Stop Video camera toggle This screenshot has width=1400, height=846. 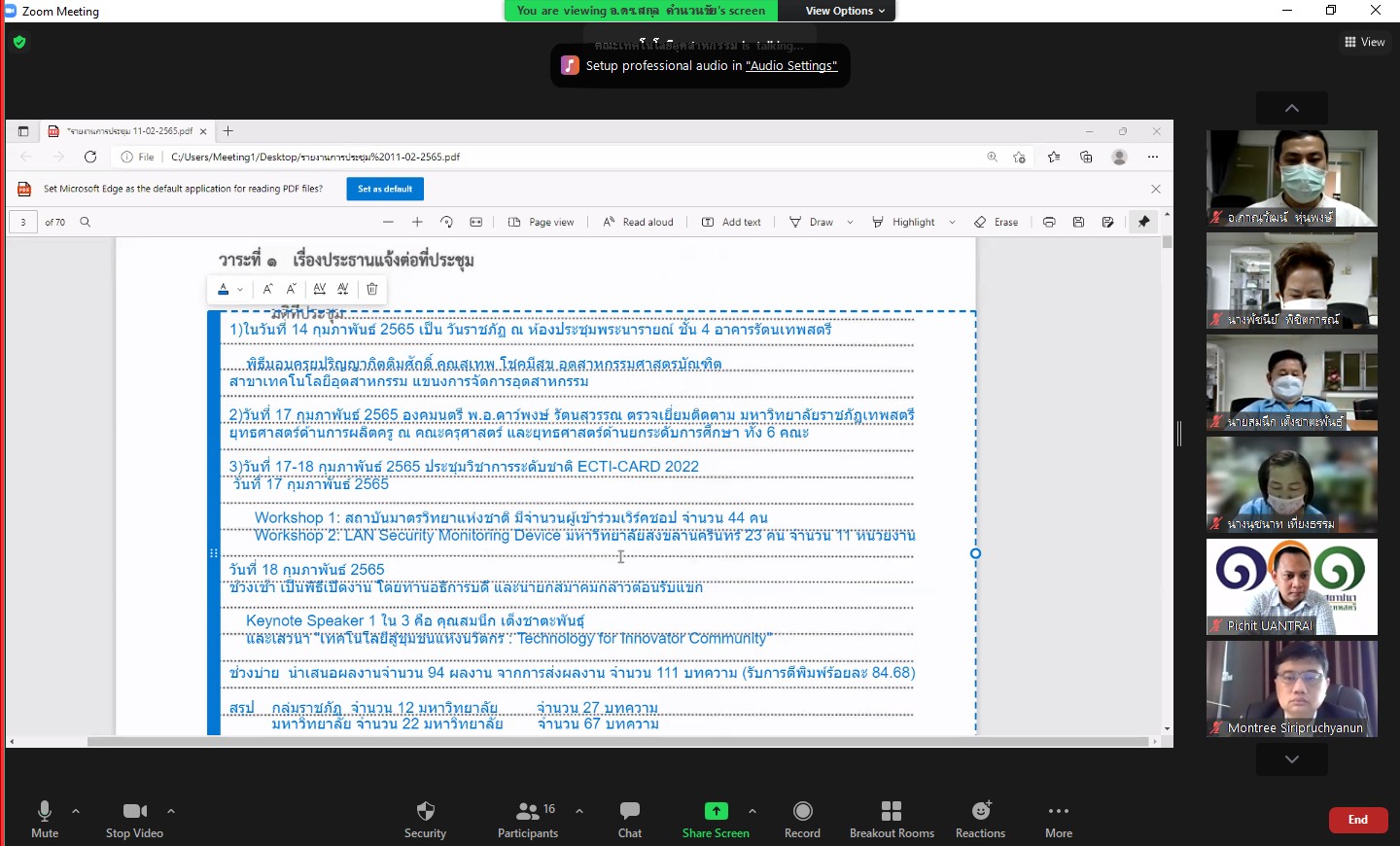click(134, 811)
